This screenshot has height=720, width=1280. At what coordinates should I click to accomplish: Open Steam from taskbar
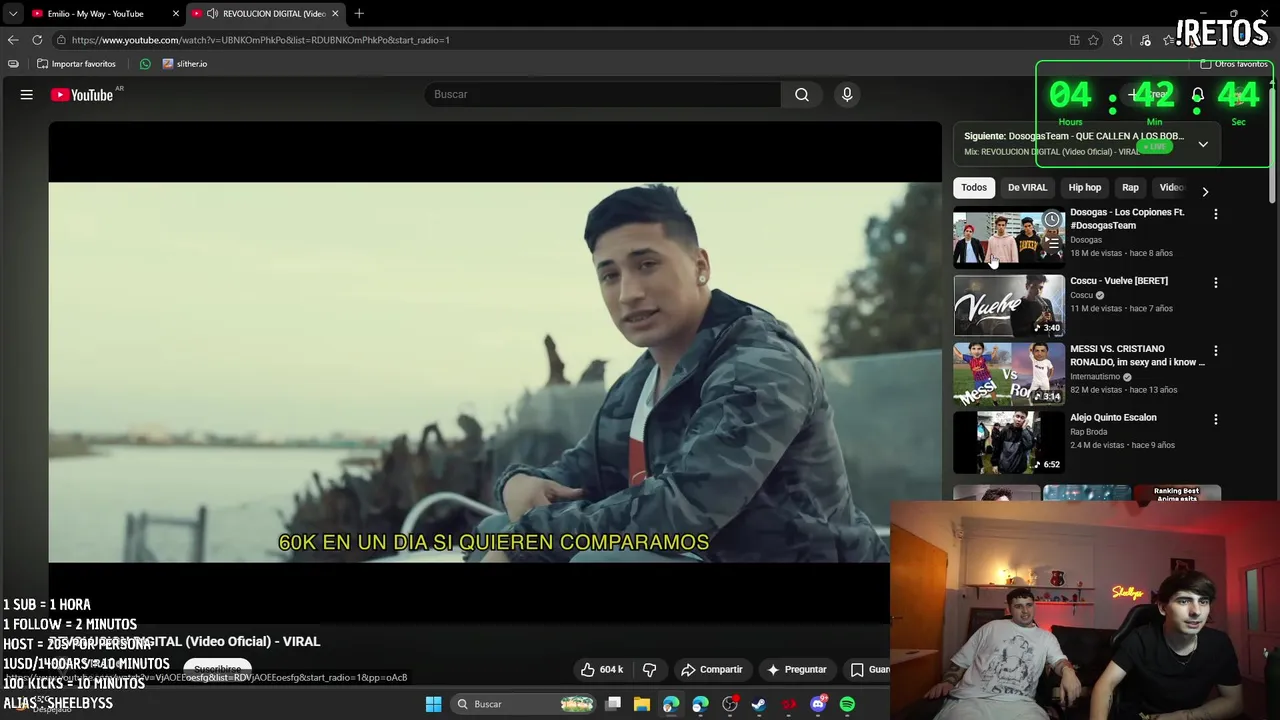click(759, 704)
